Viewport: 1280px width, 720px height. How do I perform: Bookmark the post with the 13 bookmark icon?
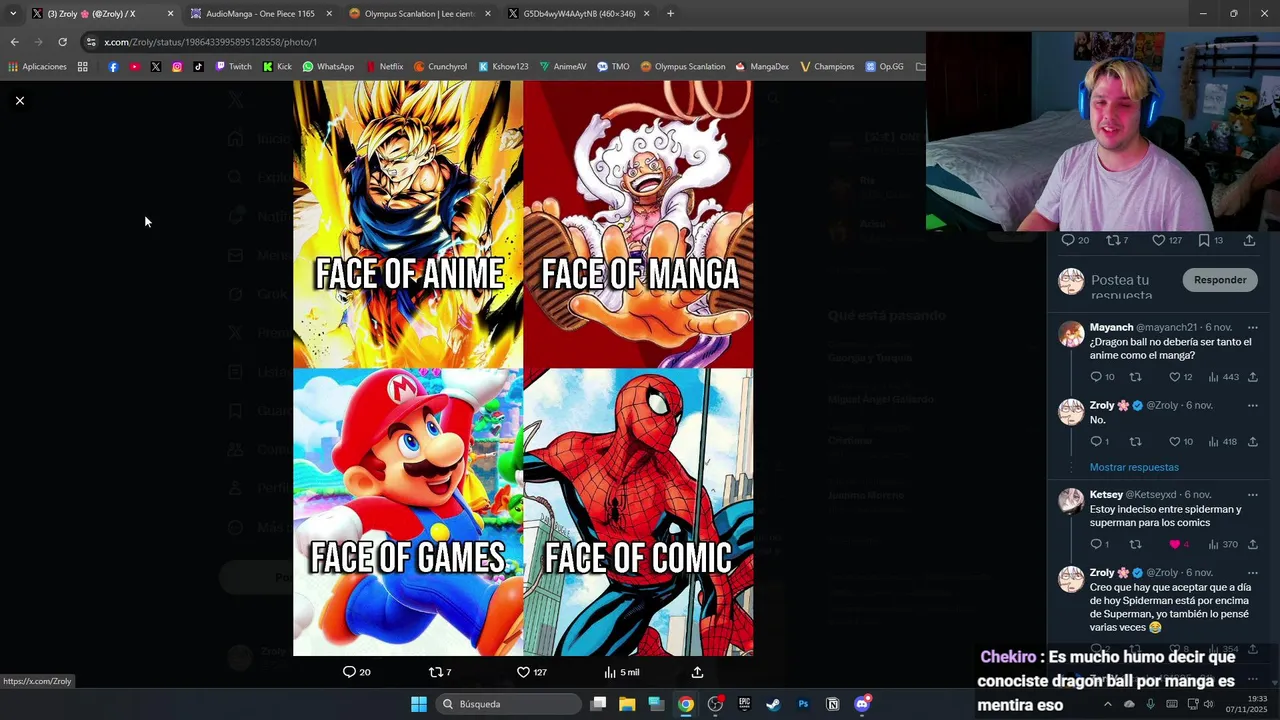(x=1204, y=240)
